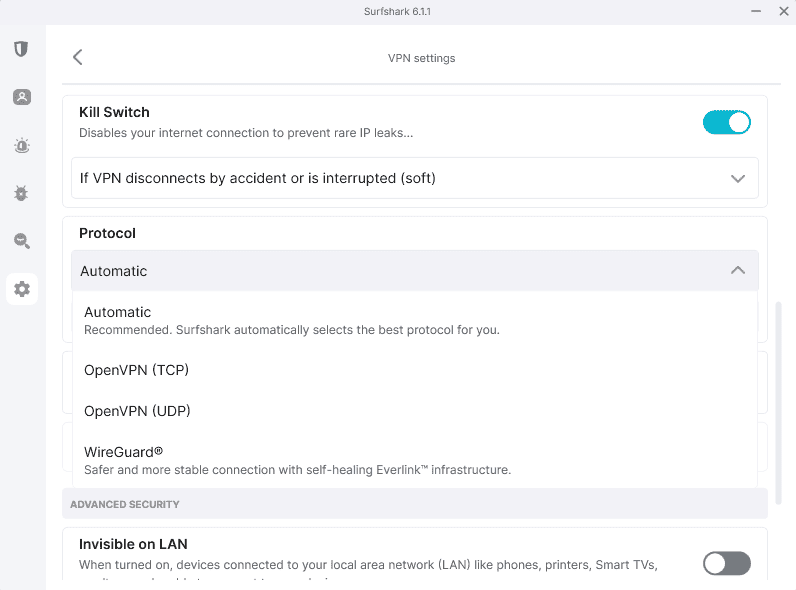Open the VPN shield tab in sidebar
This screenshot has width=796, height=590.
[x=21, y=49]
